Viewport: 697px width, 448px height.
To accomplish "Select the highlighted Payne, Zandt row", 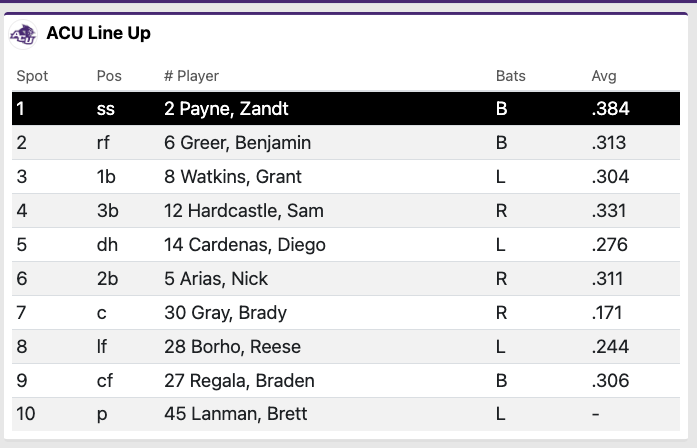I will coord(346,108).
